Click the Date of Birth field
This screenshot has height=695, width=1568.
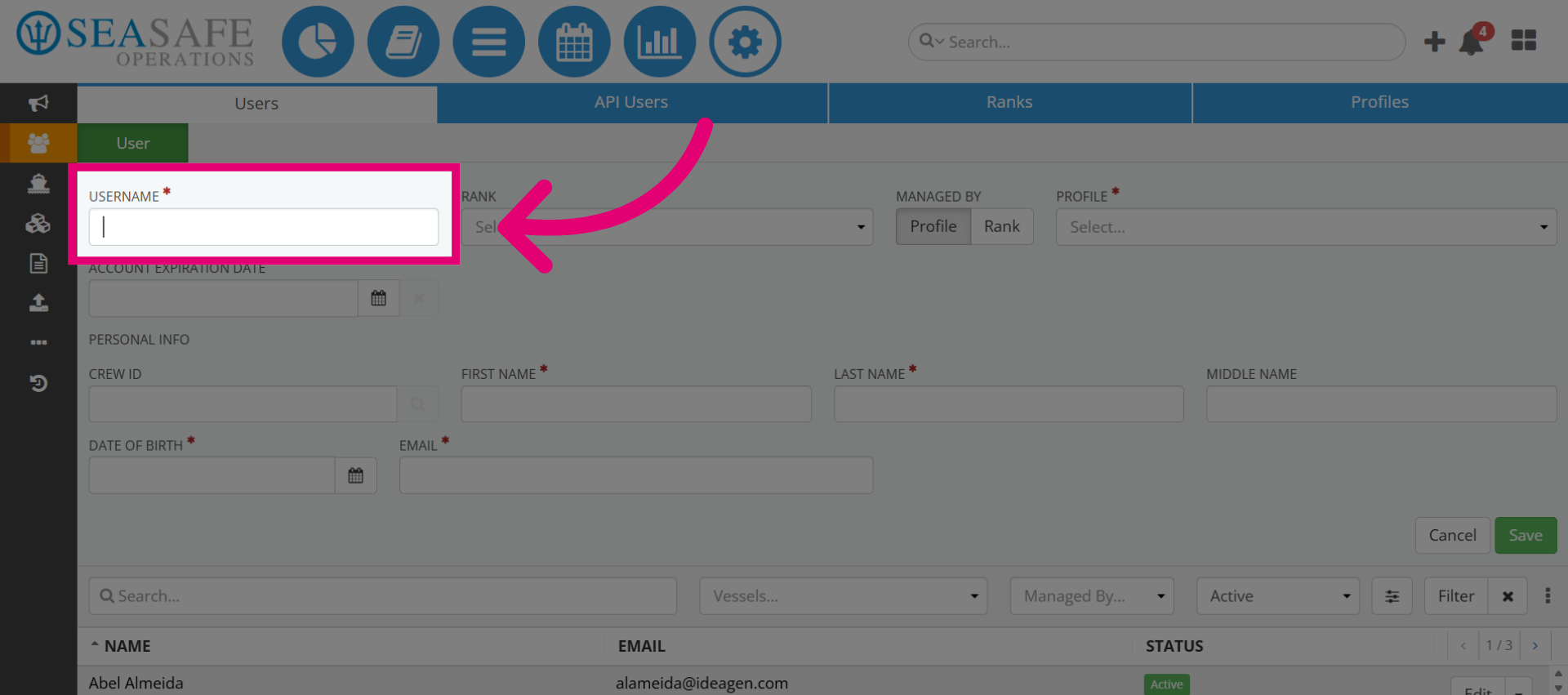212,475
